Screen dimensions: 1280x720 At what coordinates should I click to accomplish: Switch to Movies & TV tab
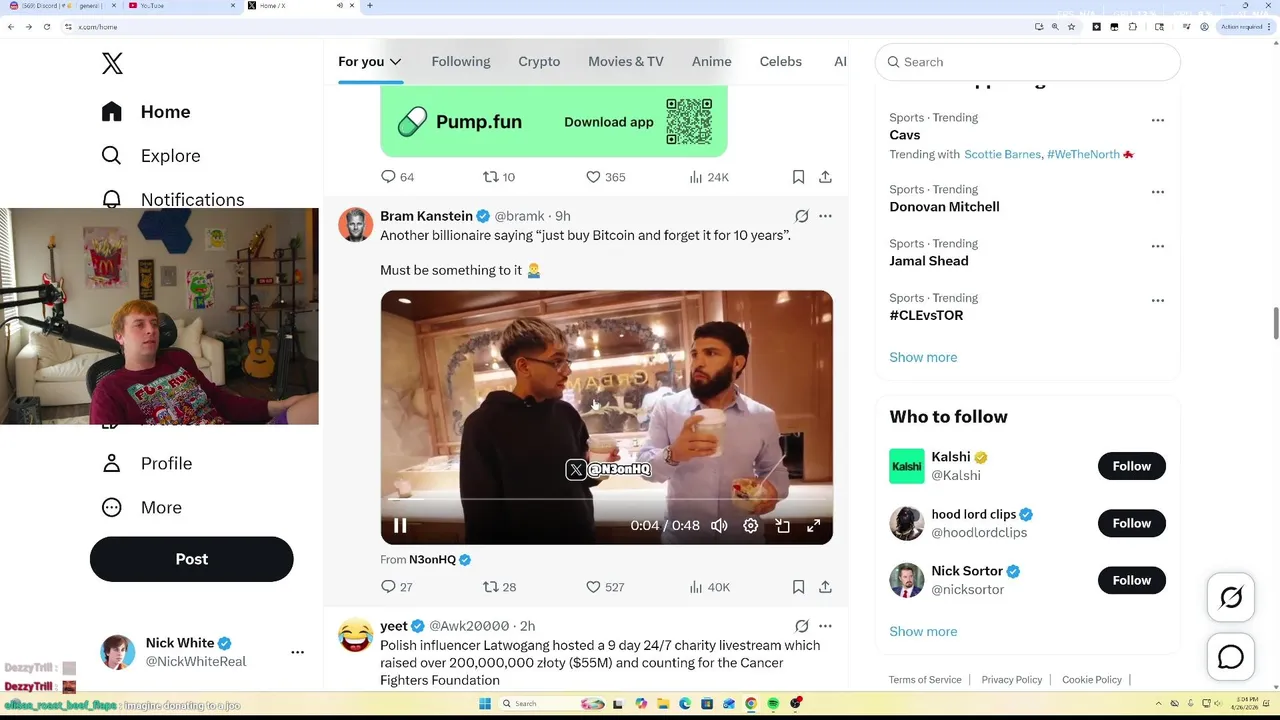pos(626,62)
